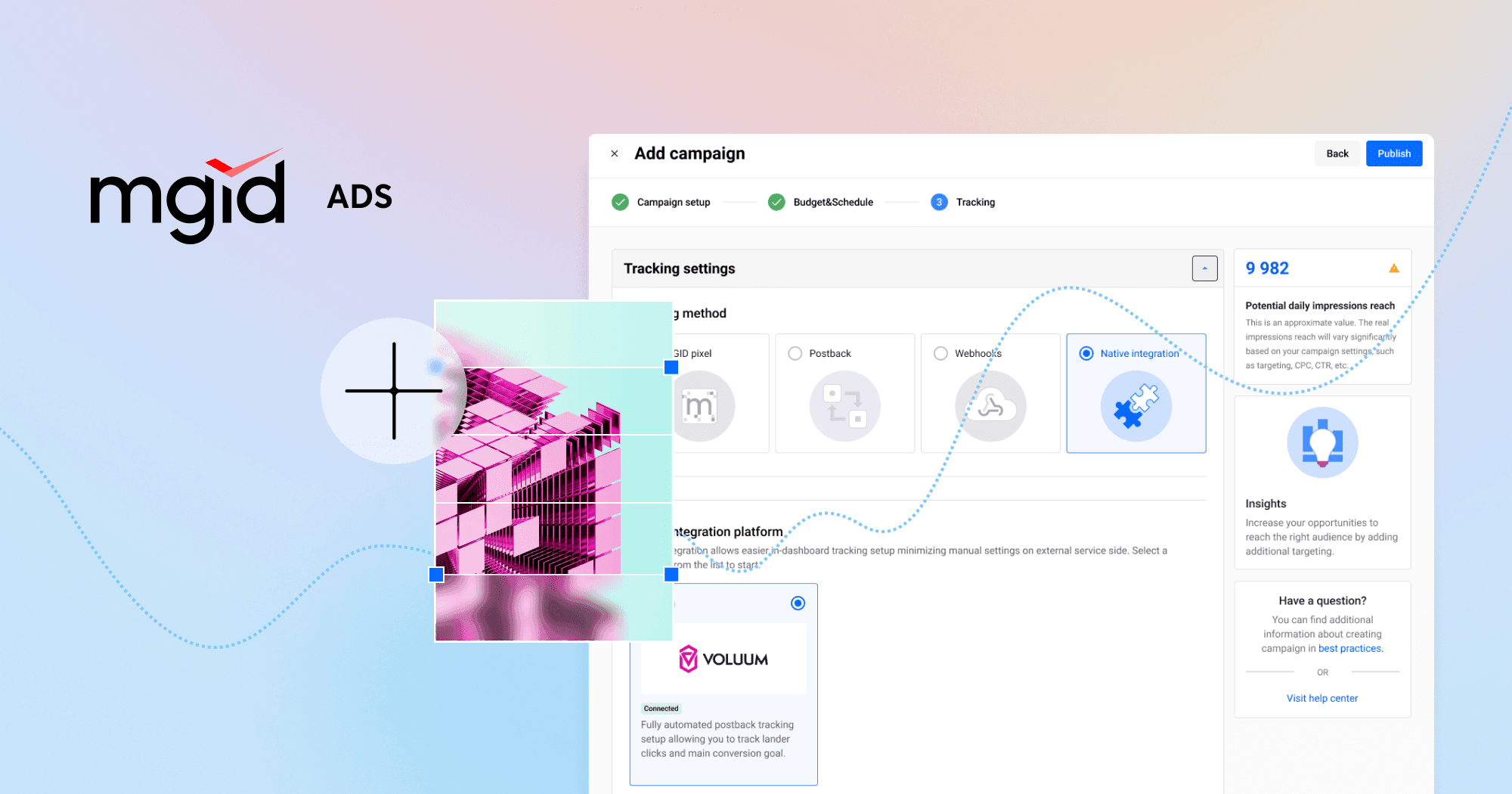Select the Postback radio button

coord(795,353)
